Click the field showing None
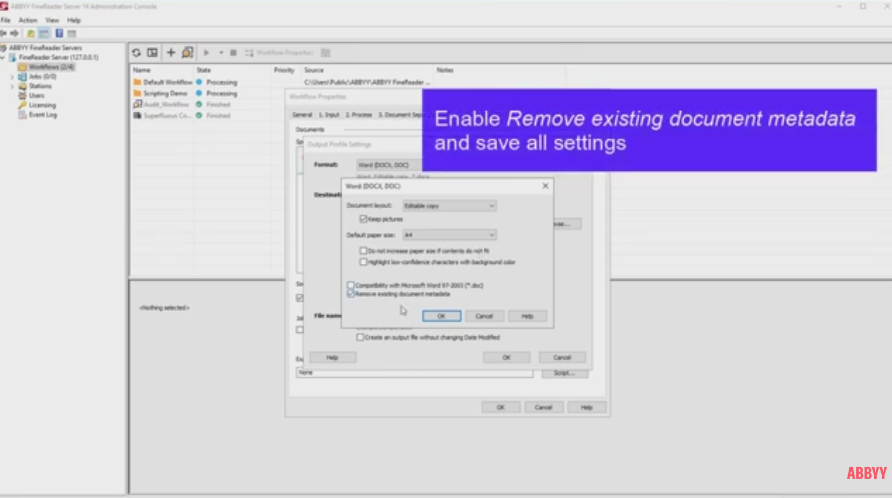 (x=415, y=373)
